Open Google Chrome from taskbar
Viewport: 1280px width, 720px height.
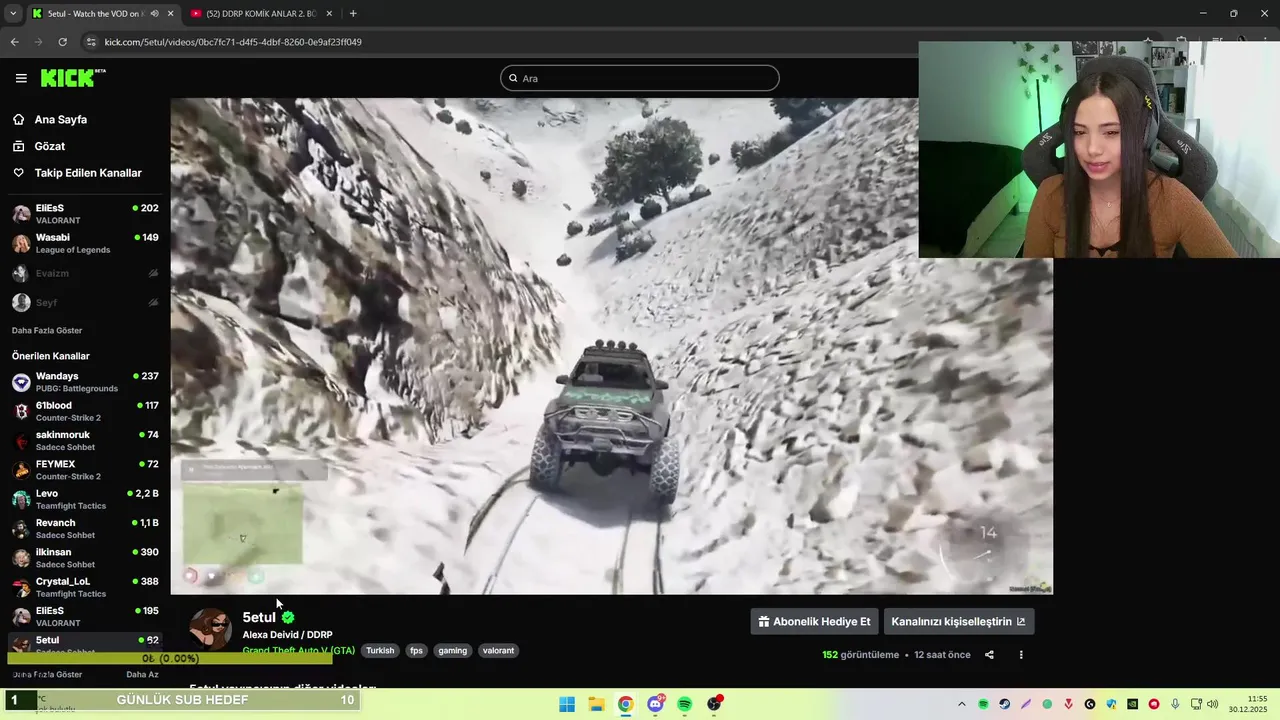(625, 704)
